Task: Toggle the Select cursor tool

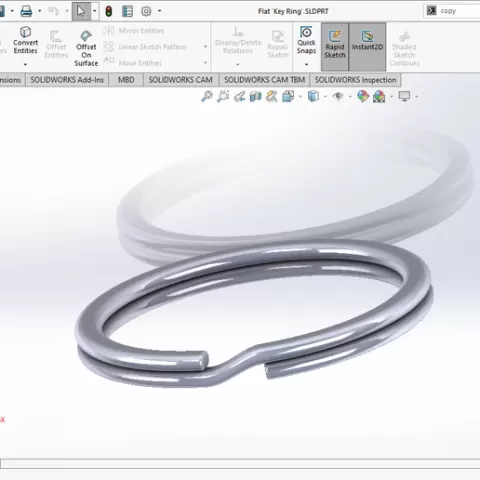Action: tap(81, 11)
